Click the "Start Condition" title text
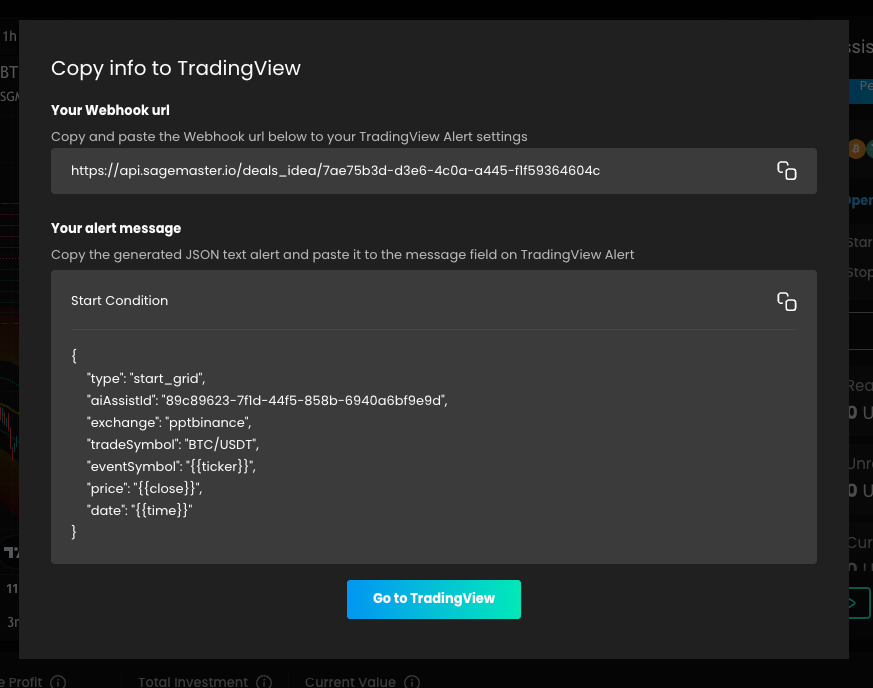Image resolution: width=873 pixels, height=688 pixels. point(119,301)
